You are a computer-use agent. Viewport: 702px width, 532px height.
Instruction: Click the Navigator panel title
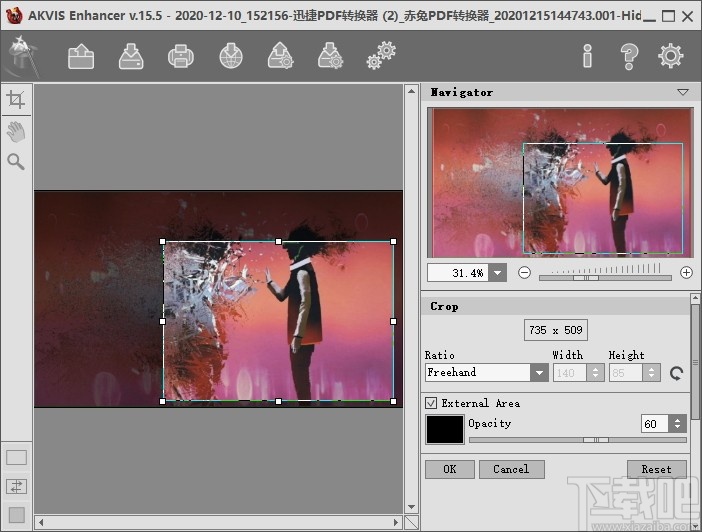coord(462,92)
